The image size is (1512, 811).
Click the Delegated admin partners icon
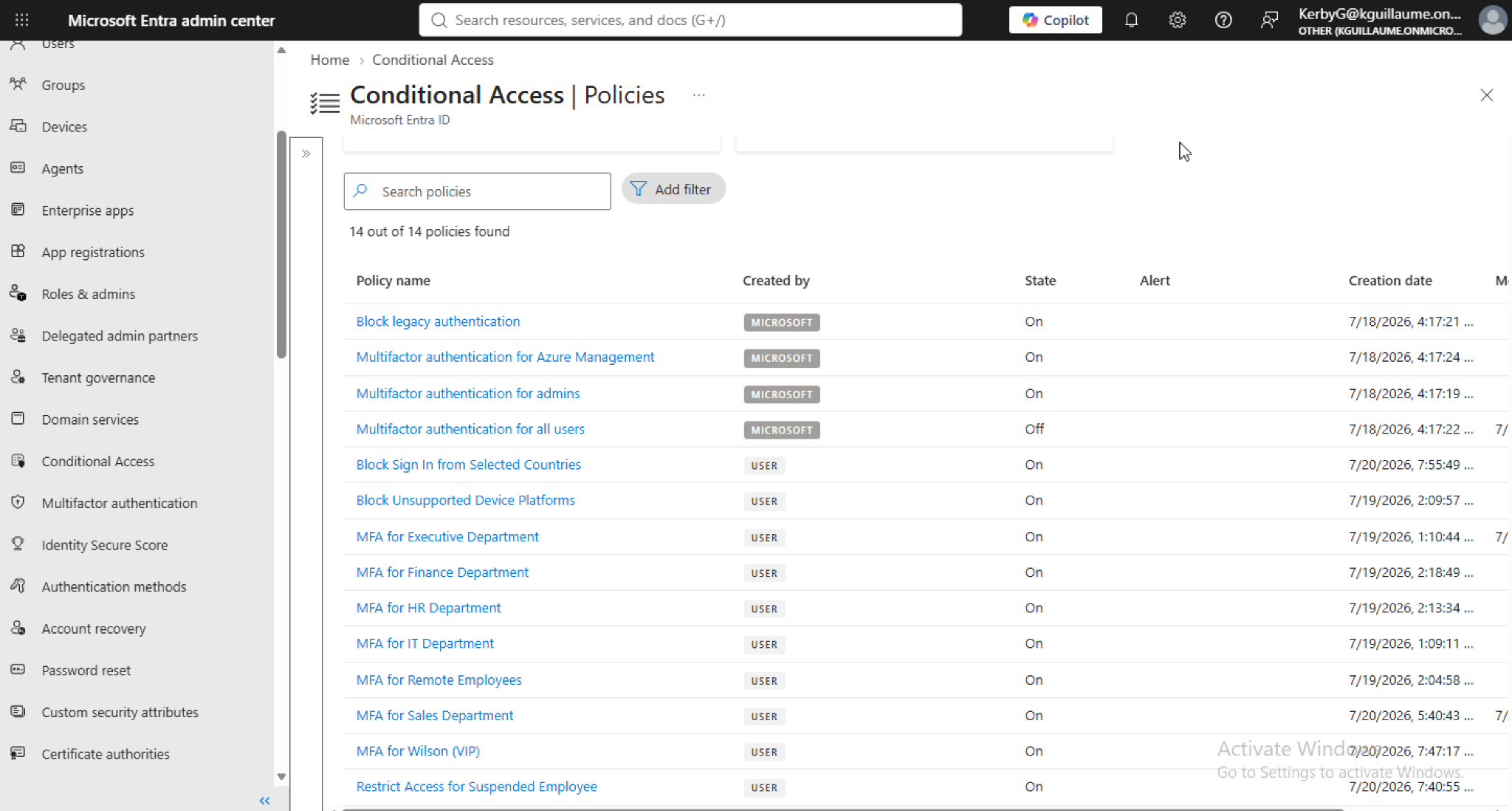[x=18, y=335]
